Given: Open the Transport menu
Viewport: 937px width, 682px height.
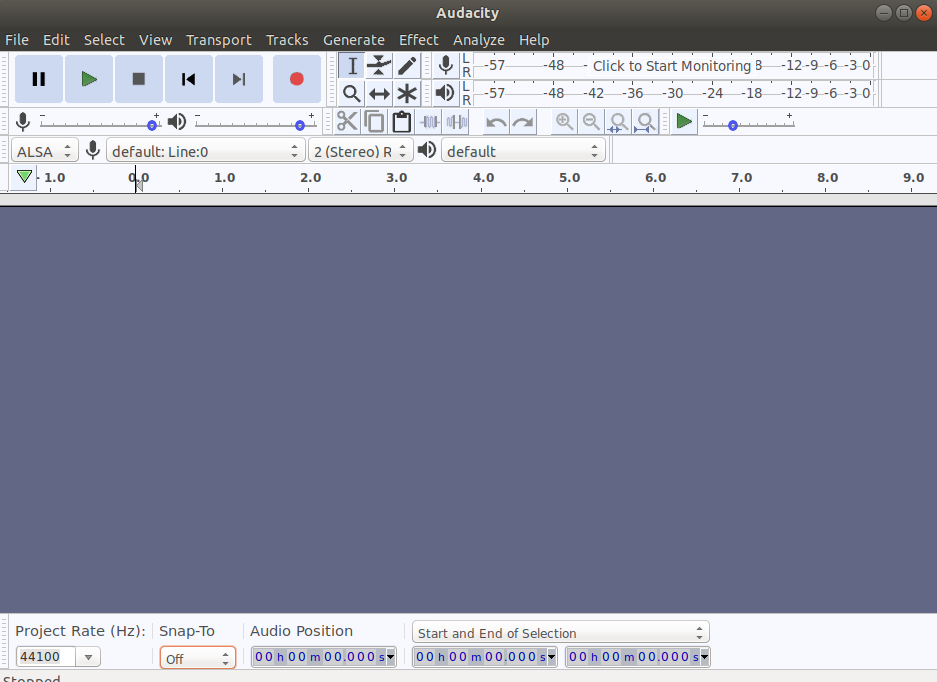Looking at the screenshot, I should tap(219, 40).
